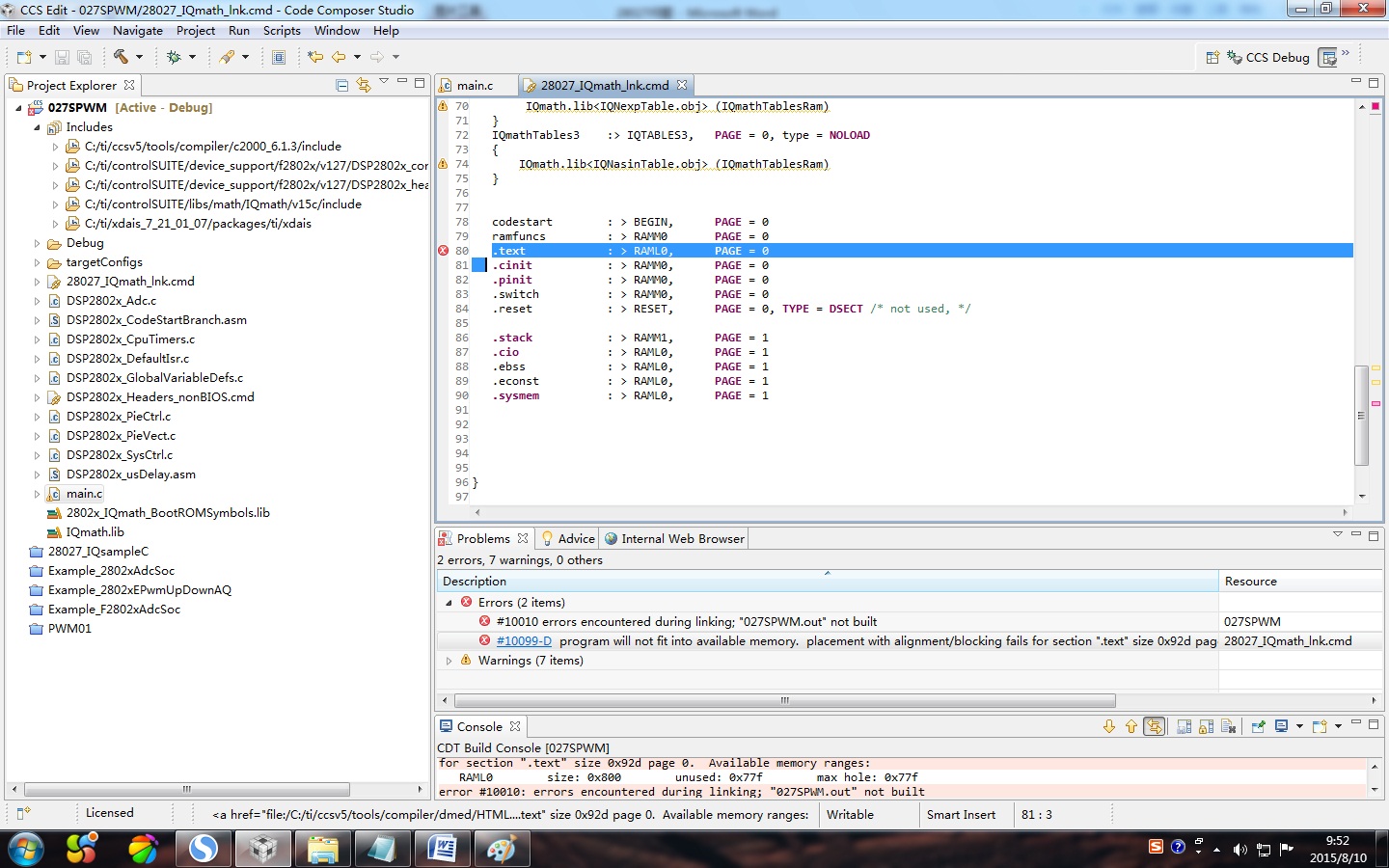Click the Save icon in the toolbar
The image size is (1389, 868).
pyautogui.click(x=62, y=57)
